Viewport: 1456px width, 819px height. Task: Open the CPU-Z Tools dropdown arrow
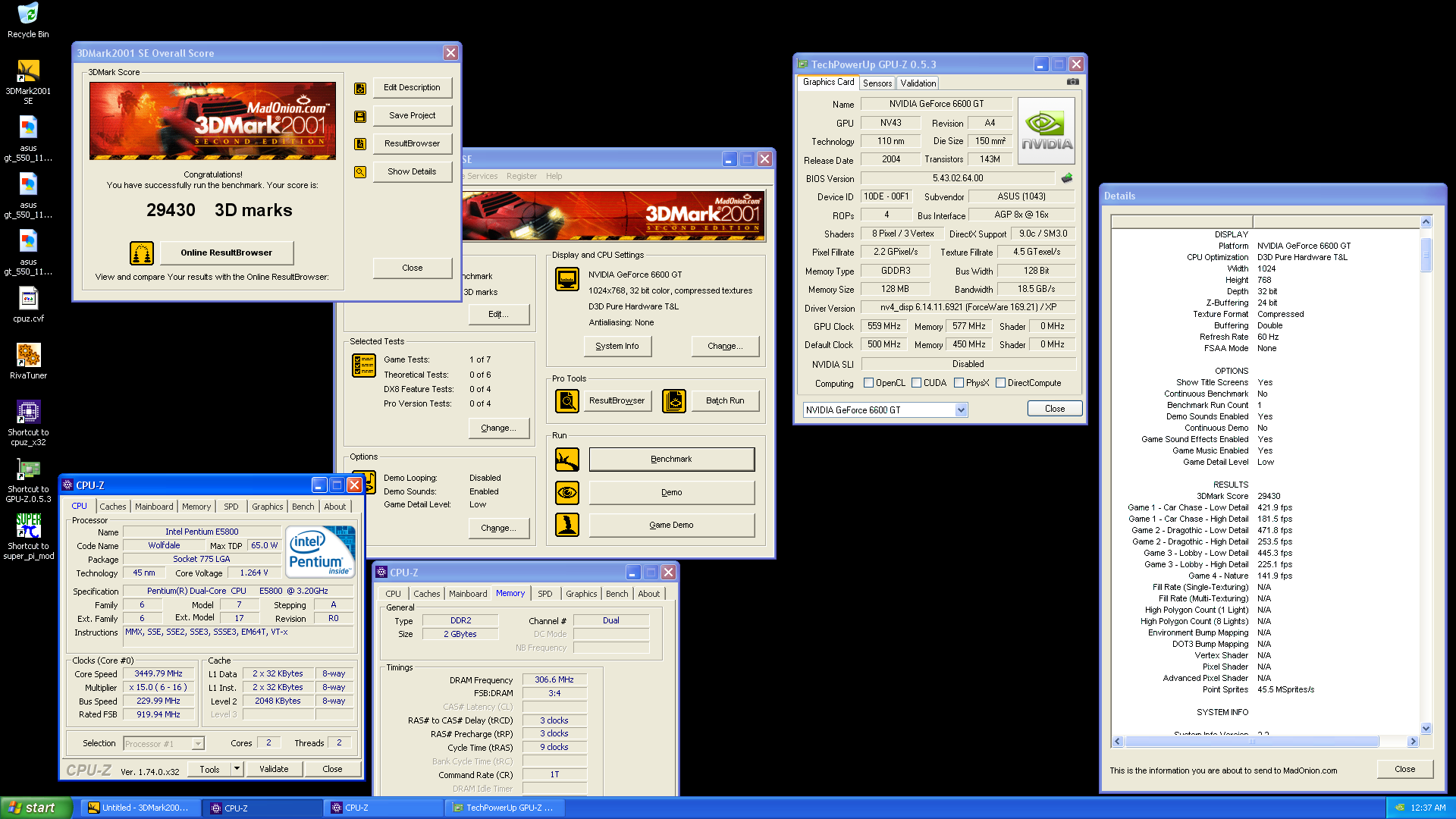(237, 769)
